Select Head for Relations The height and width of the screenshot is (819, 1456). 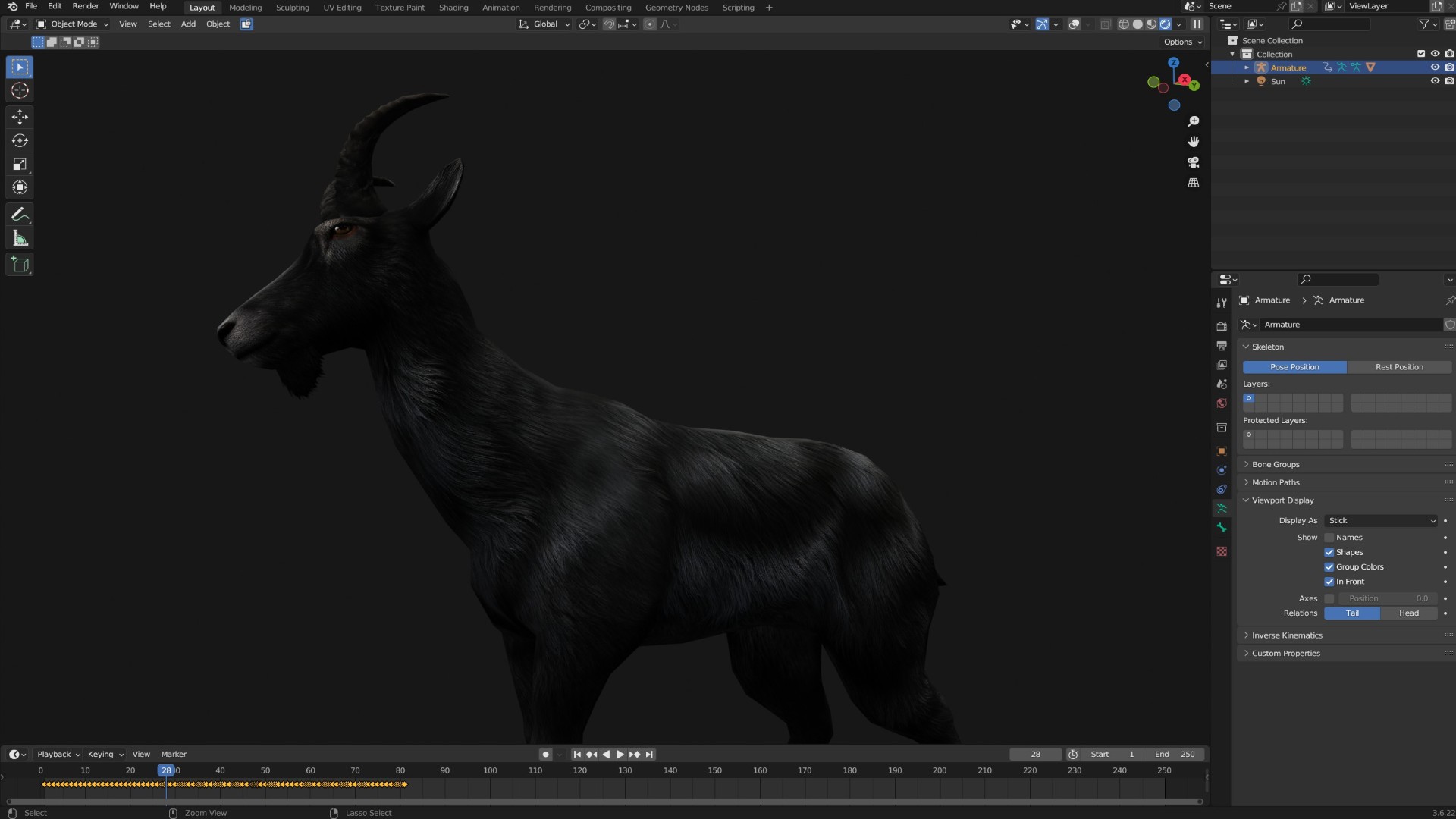pos(1409,613)
